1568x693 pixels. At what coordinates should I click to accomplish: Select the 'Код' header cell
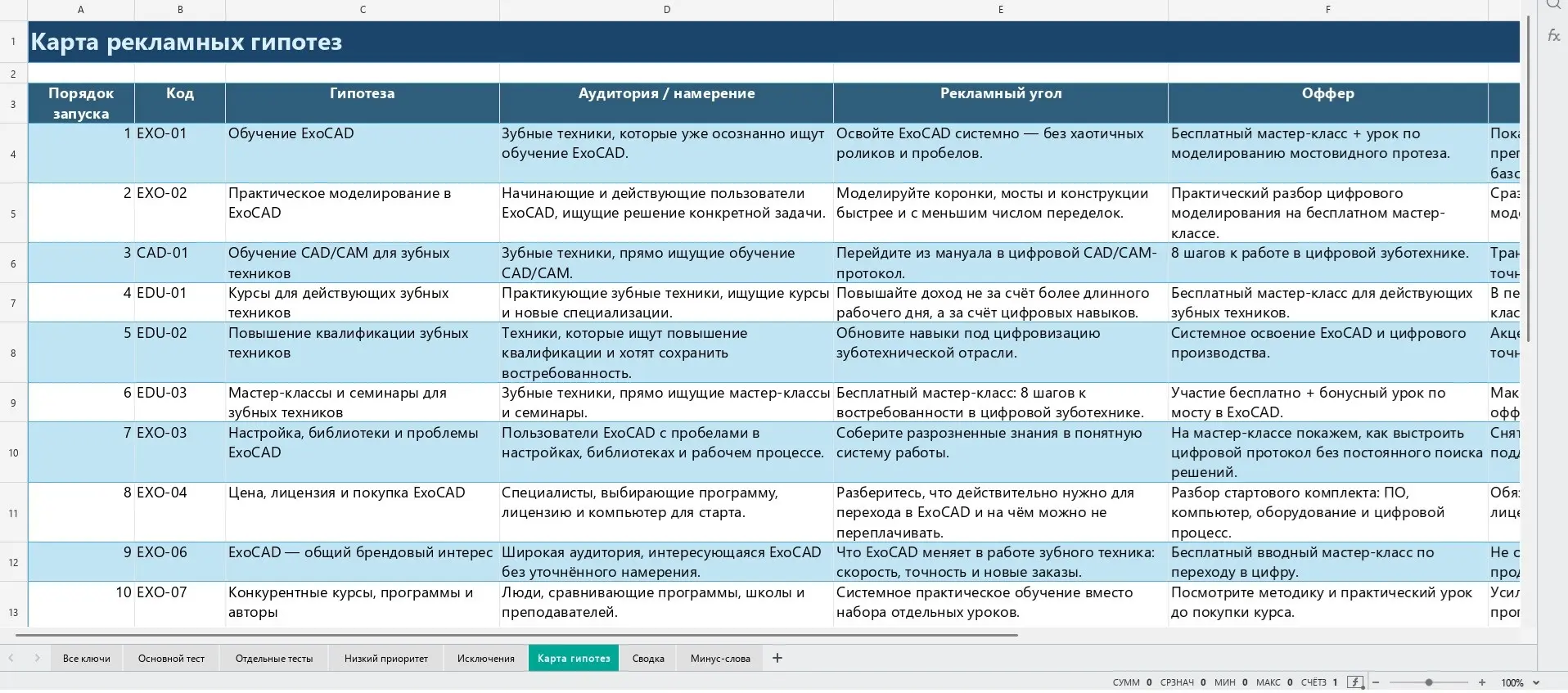click(180, 104)
